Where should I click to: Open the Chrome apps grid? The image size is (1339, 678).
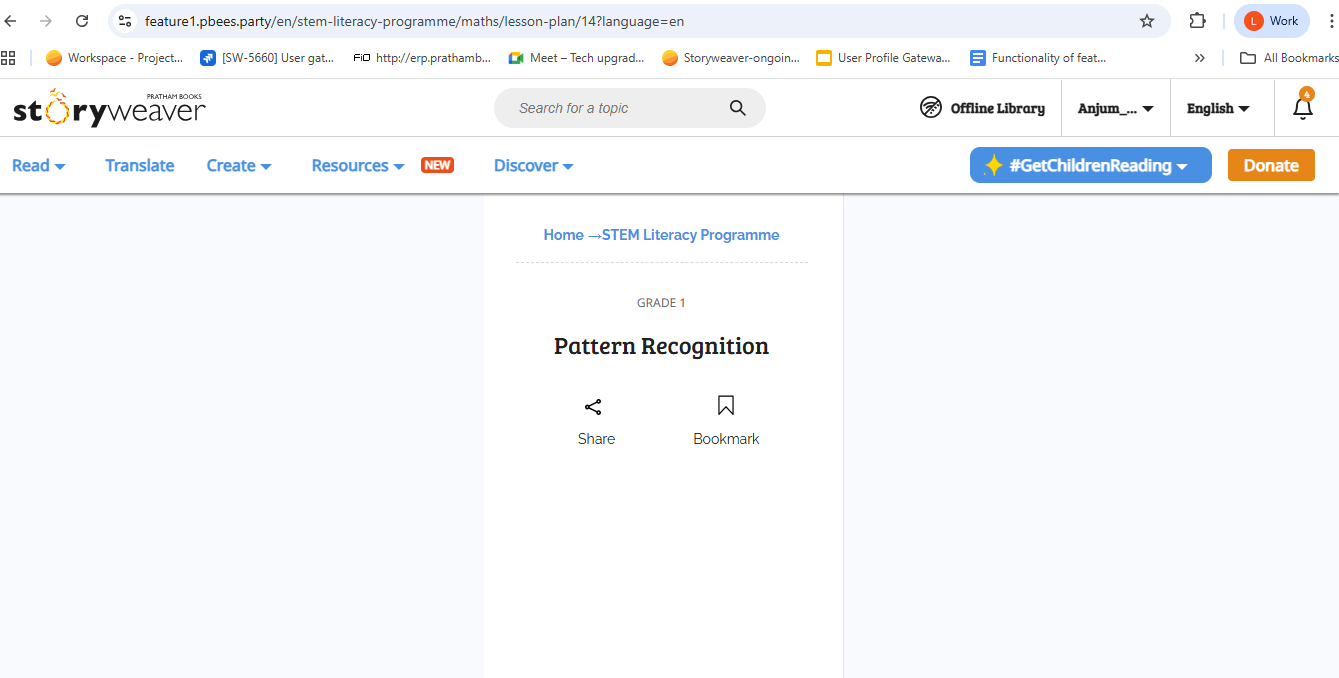[9, 58]
